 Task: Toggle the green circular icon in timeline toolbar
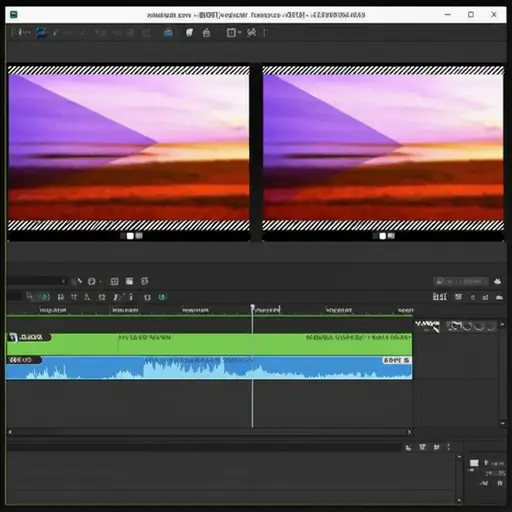click(45, 297)
